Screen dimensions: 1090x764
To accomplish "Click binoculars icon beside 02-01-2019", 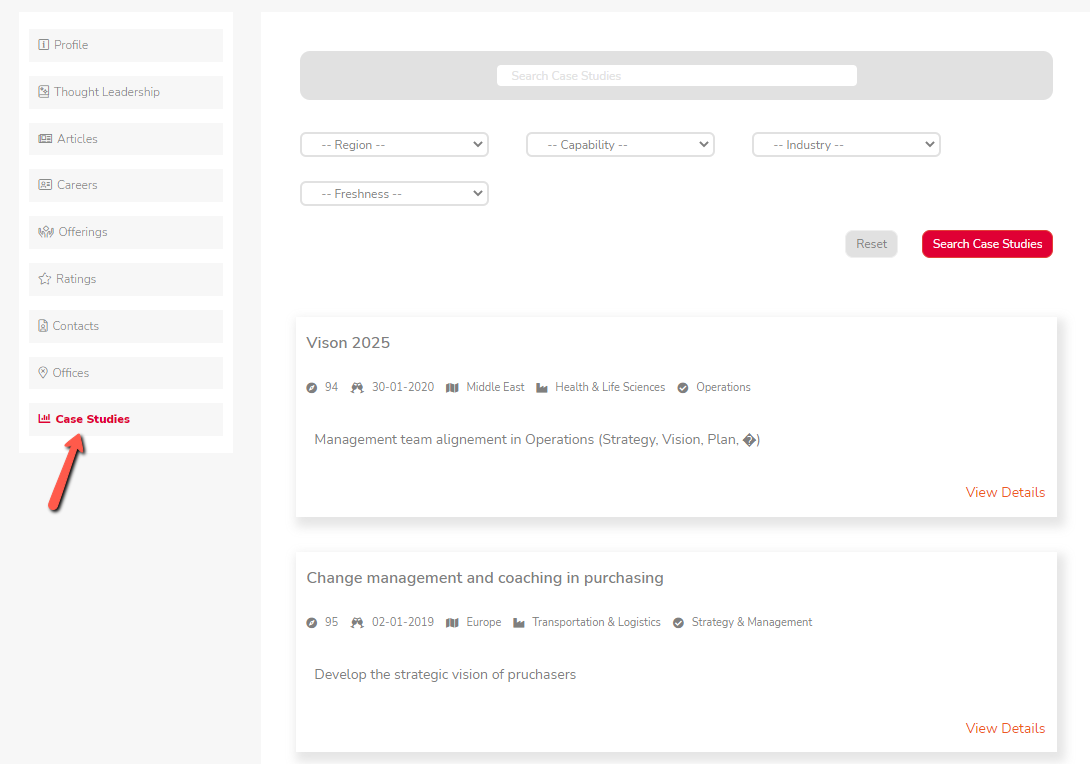I will 357,623.
